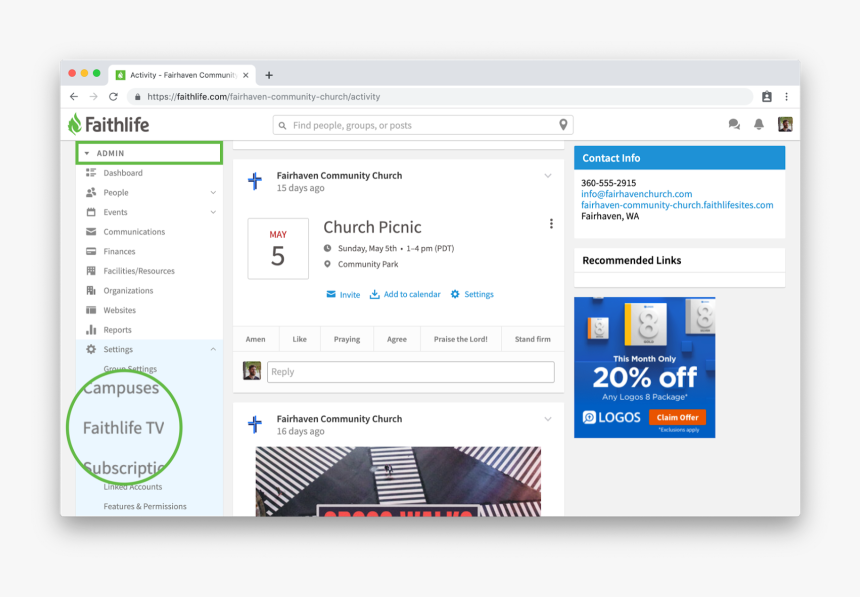
Task: Reload the page in the browser
Action: coord(114,97)
